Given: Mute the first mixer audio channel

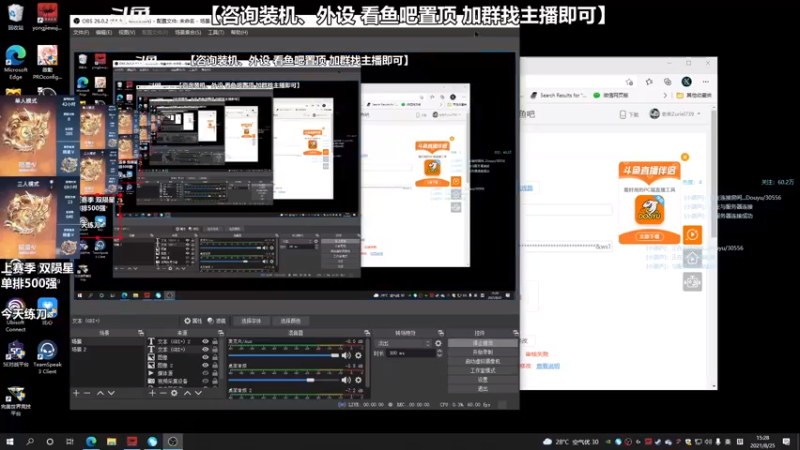Looking at the screenshot, I should pyautogui.click(x=346, y=355).
